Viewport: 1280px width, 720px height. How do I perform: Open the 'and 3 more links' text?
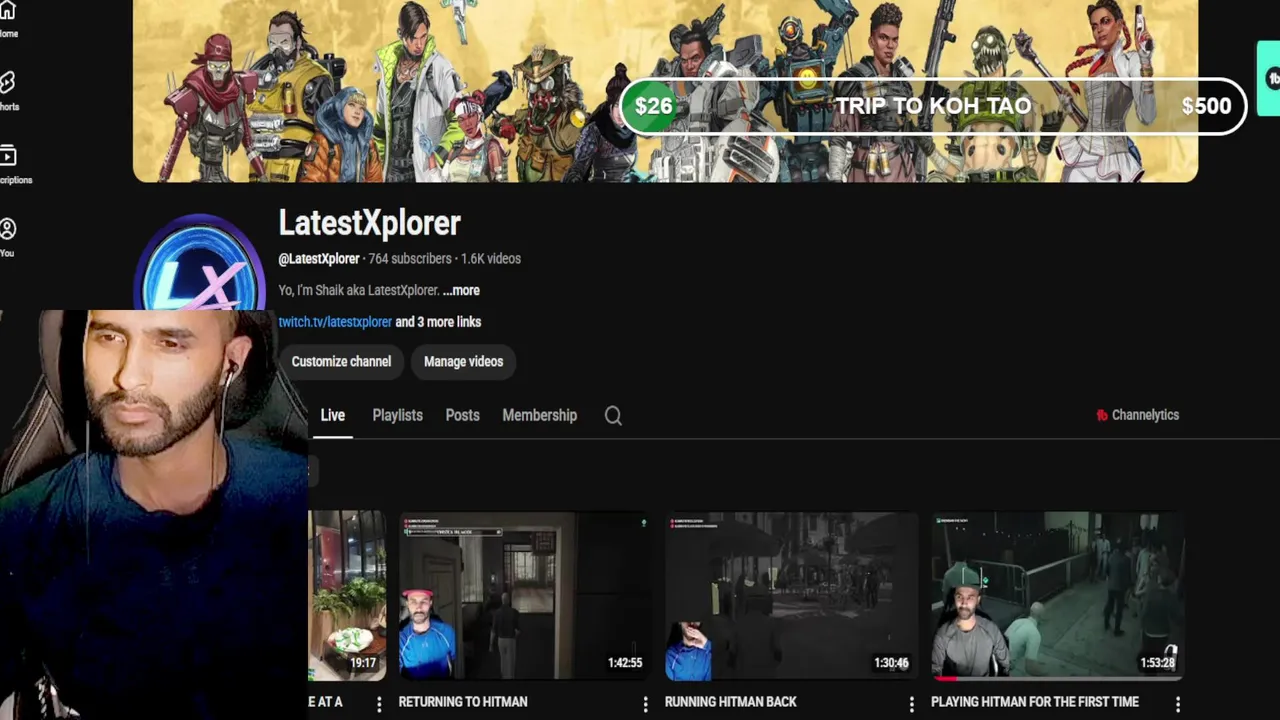pyautogui.click(x=438, y=322)
